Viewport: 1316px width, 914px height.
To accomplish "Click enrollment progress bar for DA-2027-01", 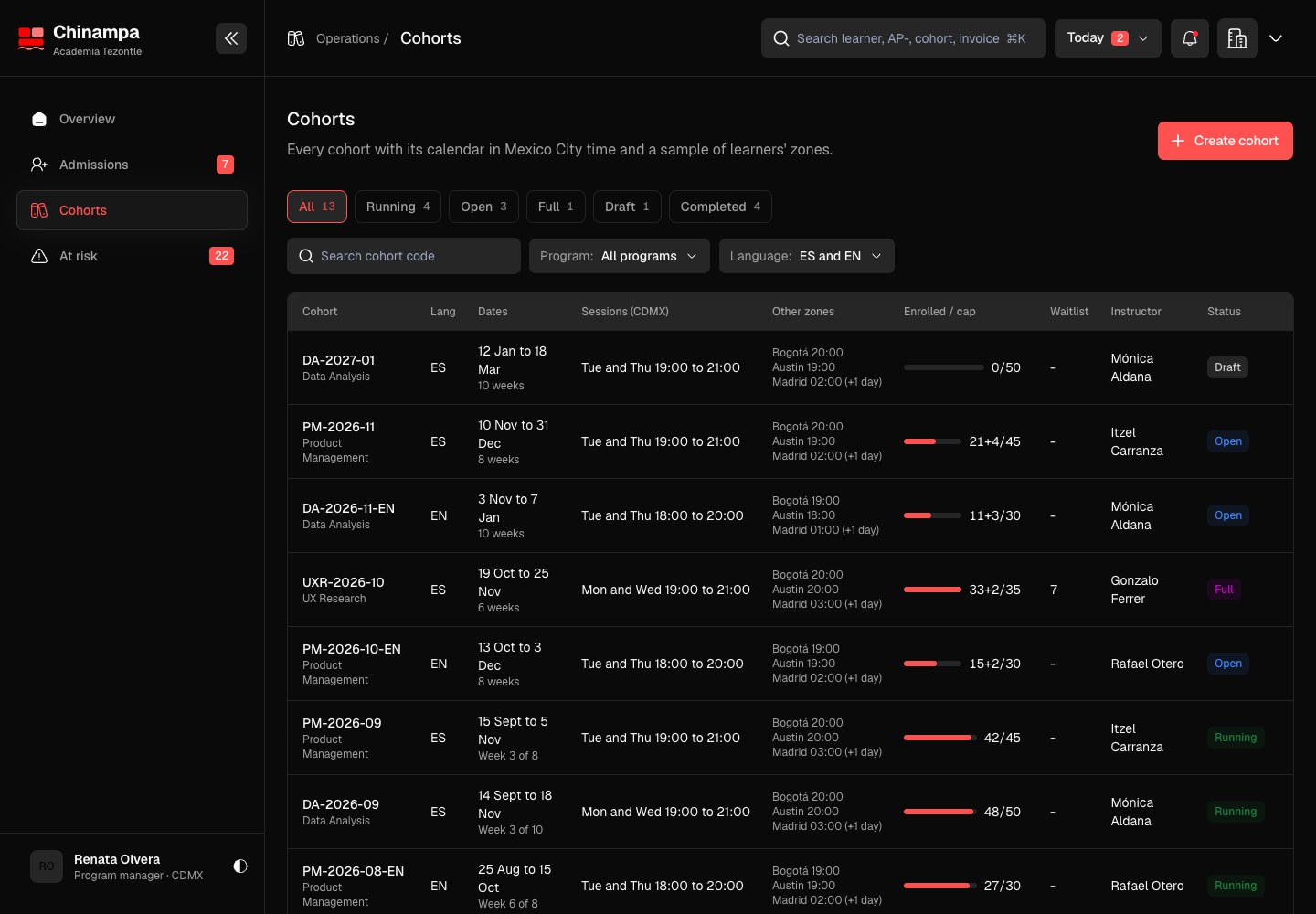I will pos(944,367).
